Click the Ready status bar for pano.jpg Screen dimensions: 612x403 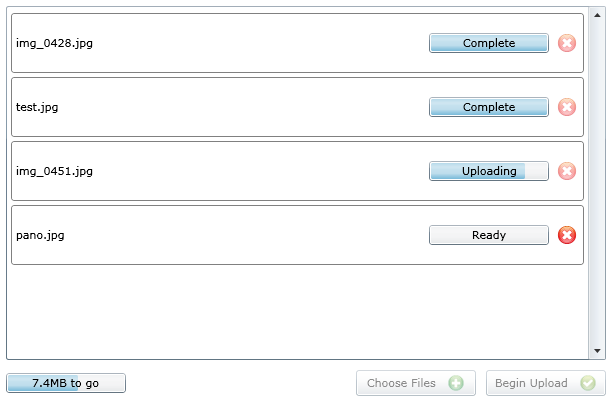tap(489, 235)
